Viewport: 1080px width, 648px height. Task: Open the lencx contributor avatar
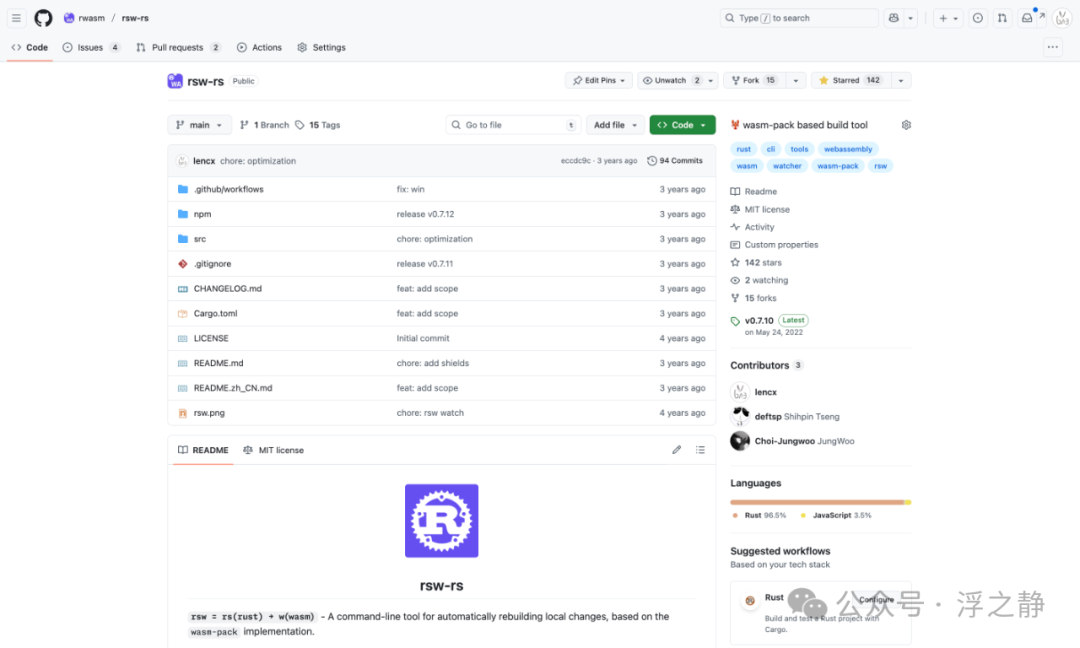coord(740,392)
